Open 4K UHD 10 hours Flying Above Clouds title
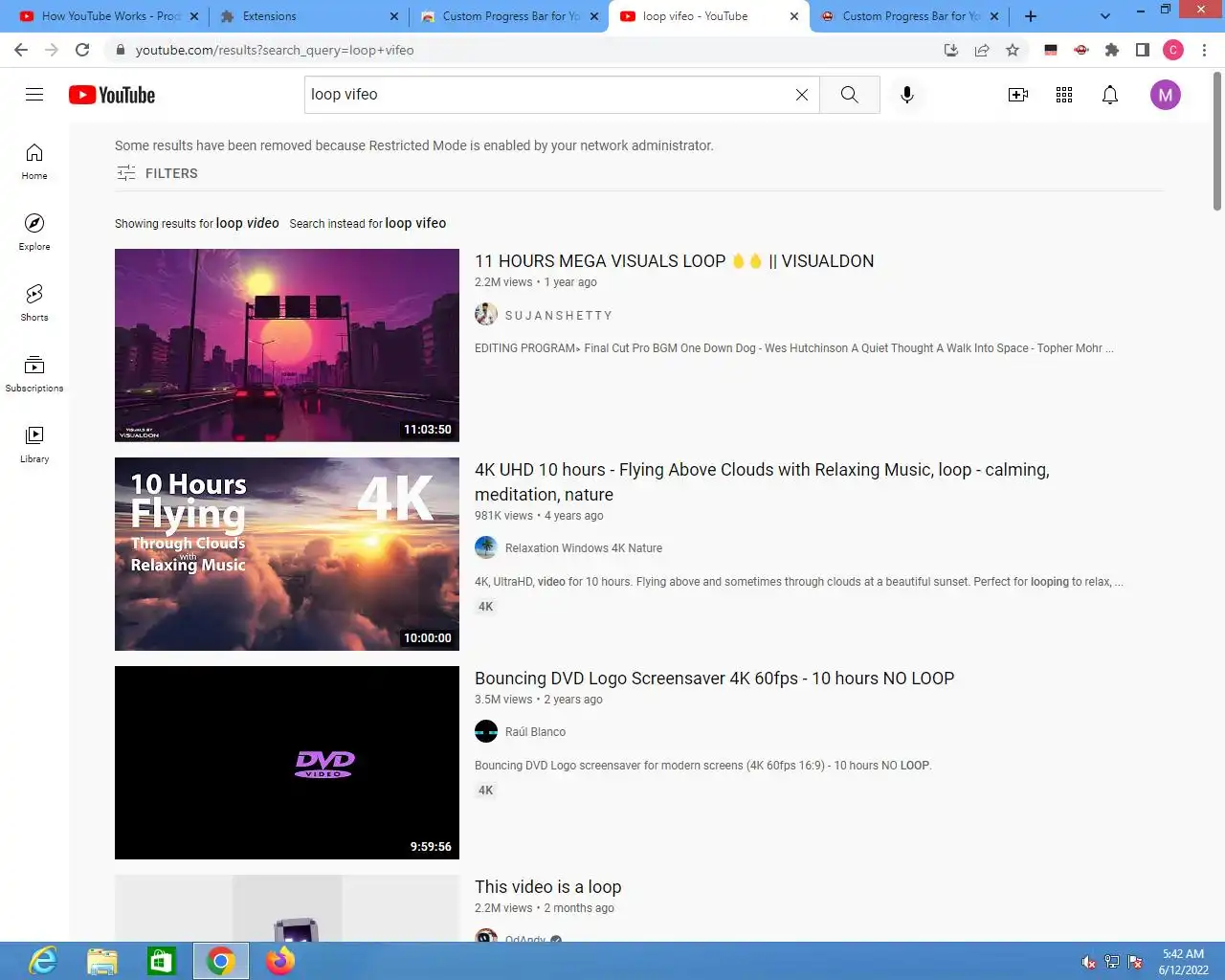 click(762, 482)
